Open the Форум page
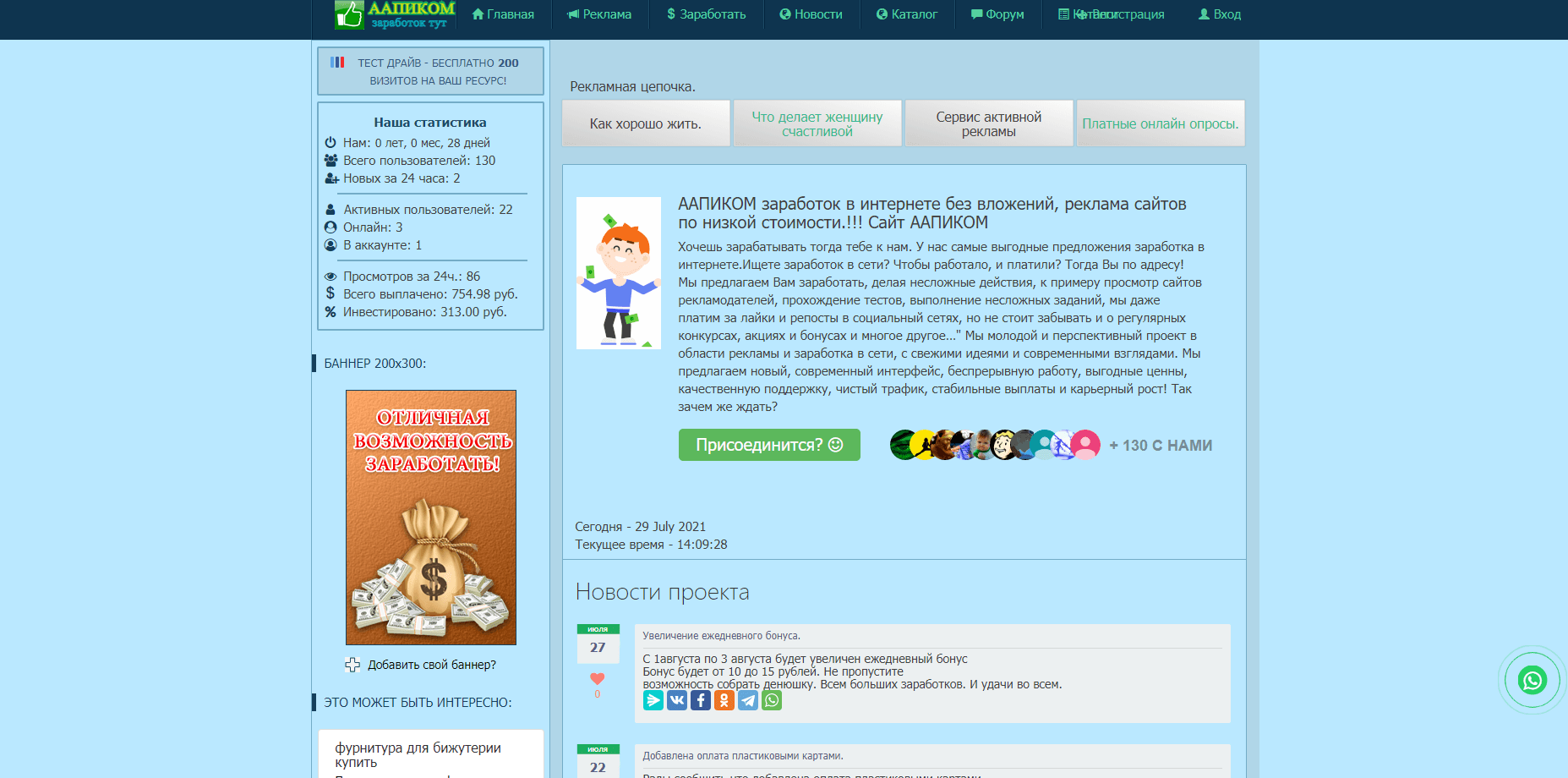1568x778 pixels. coord(997,14)
